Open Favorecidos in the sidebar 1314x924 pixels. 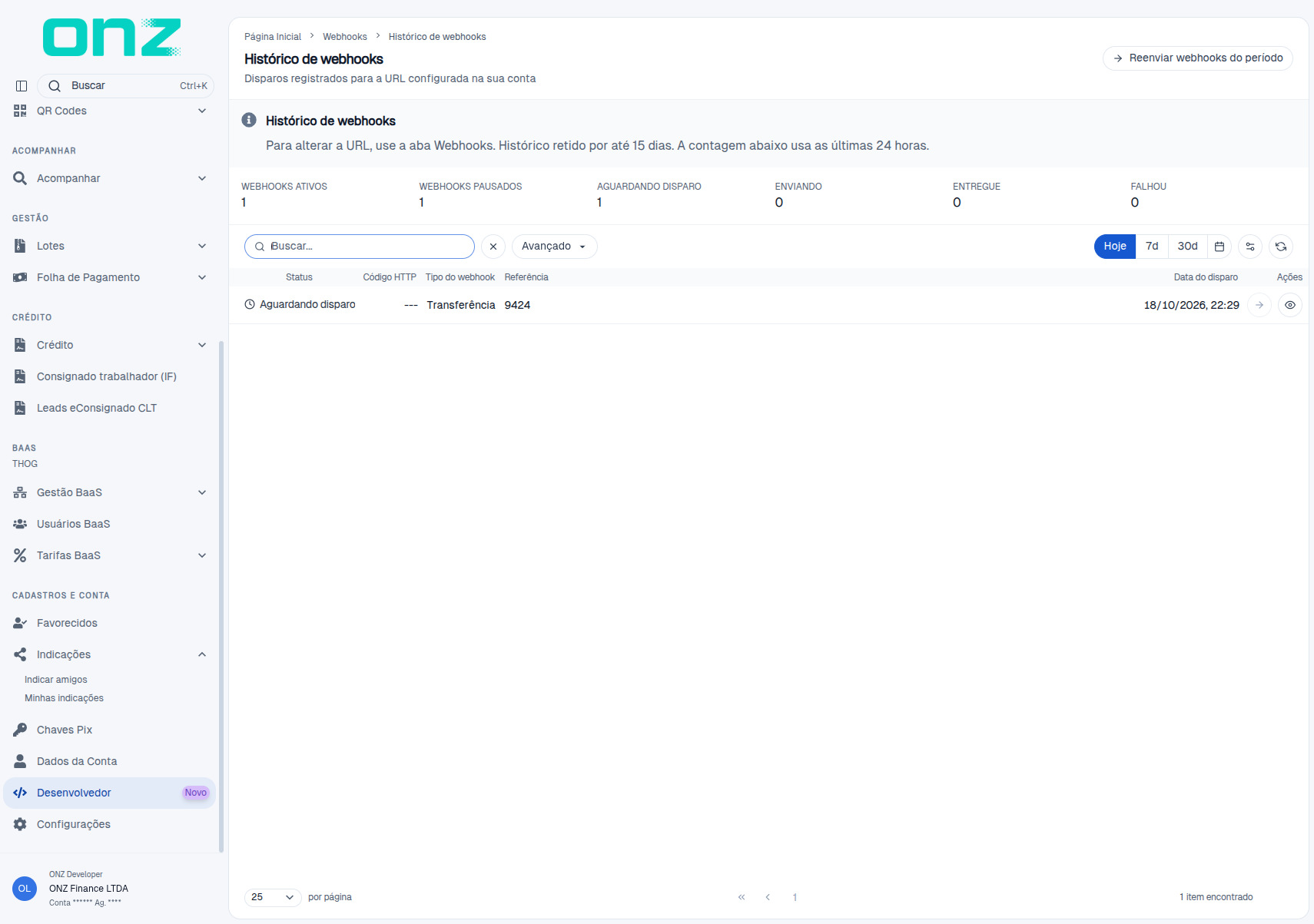tap(109, 623)
